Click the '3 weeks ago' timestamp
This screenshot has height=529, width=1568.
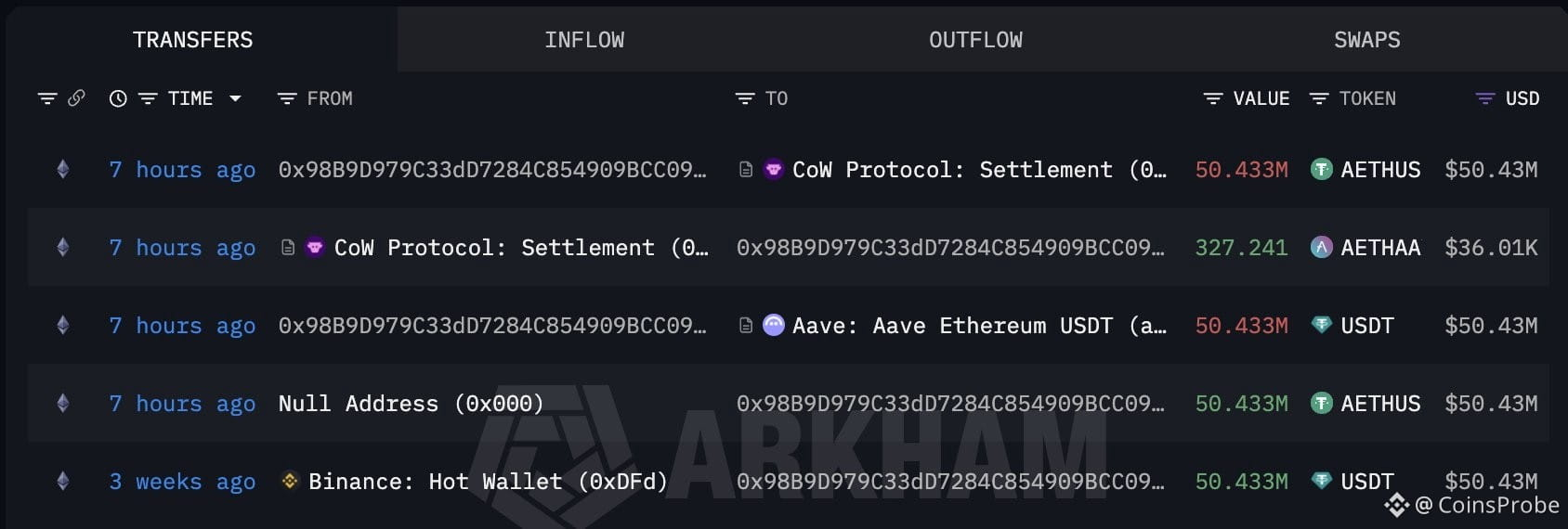(x=182, y=482)
